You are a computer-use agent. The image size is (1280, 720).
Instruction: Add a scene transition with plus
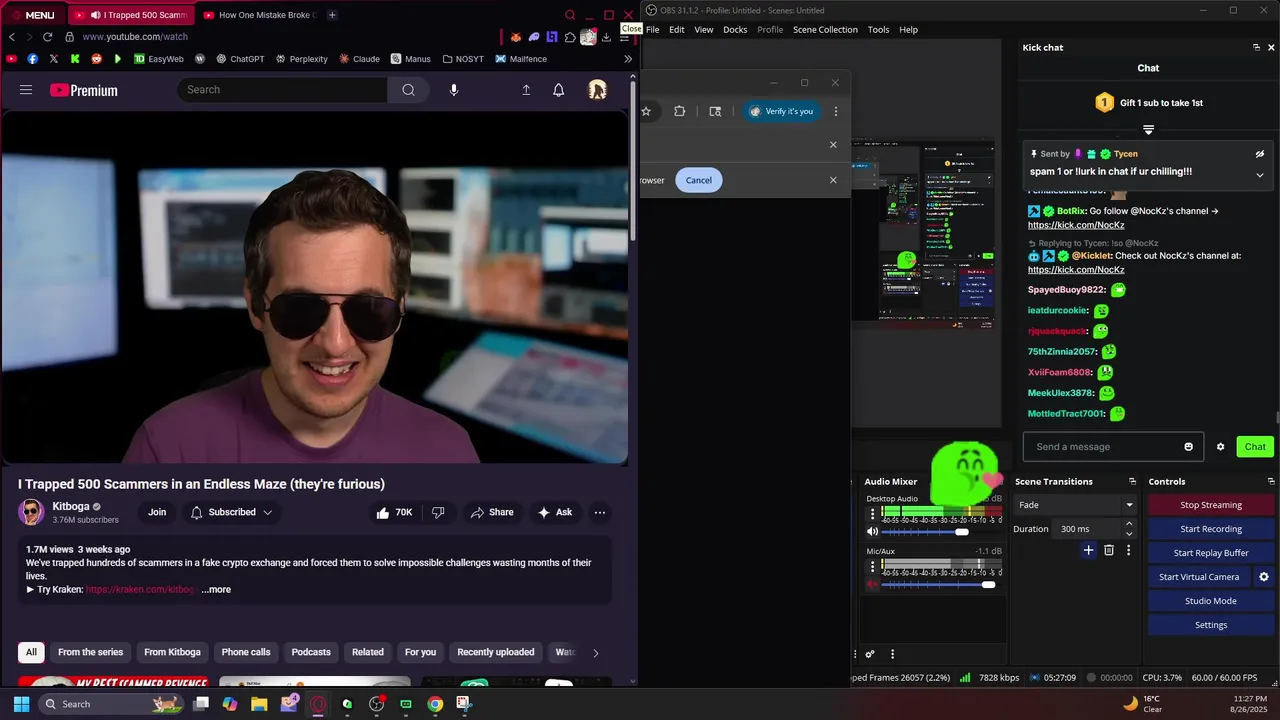(1089, 550)
